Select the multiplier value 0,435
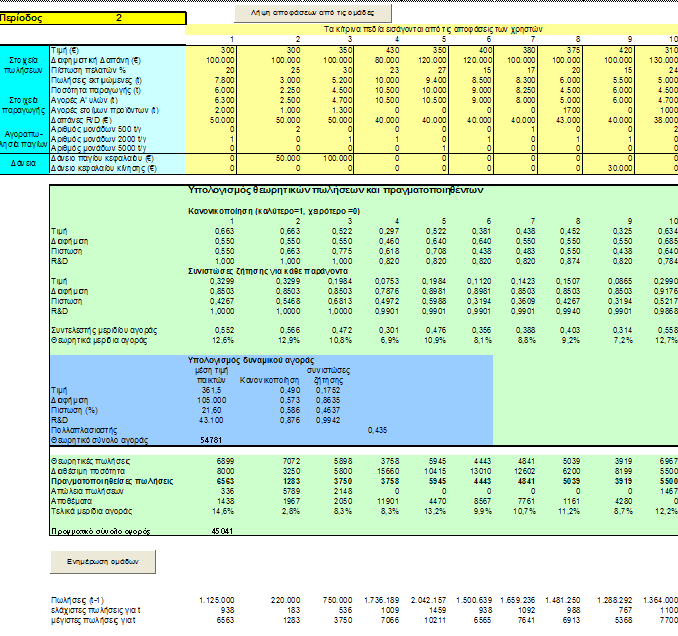The height and width of the screenshot is (636, 678). click(x=377, y=430)
